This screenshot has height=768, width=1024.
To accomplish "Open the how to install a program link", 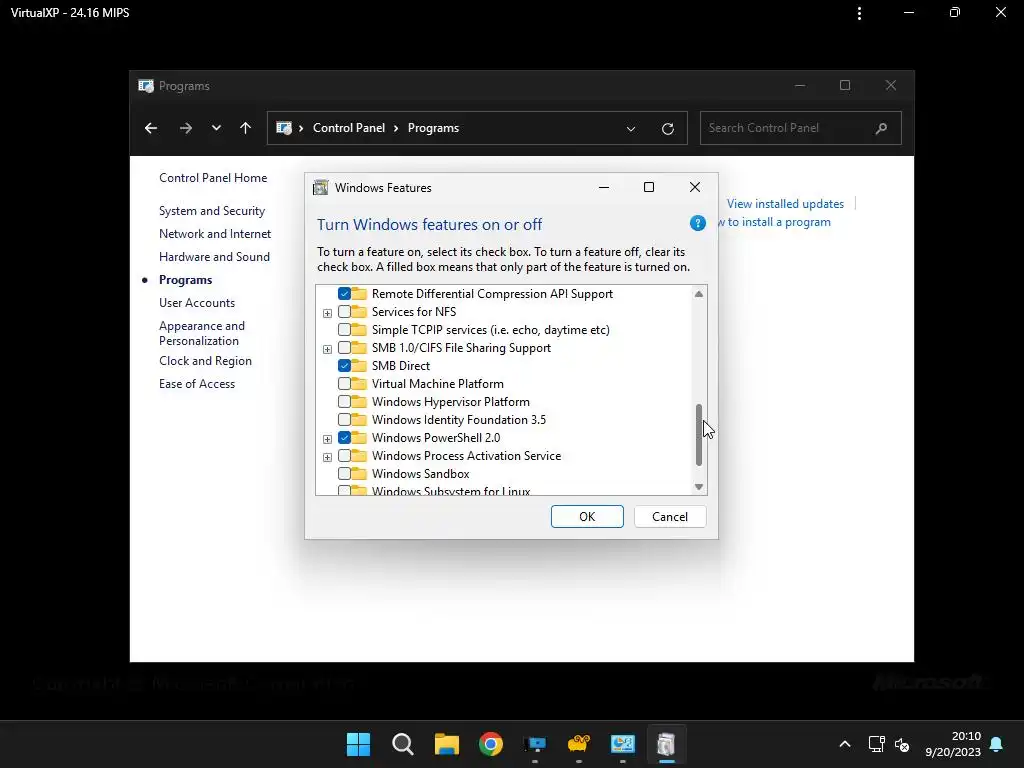I will (775, 222).
